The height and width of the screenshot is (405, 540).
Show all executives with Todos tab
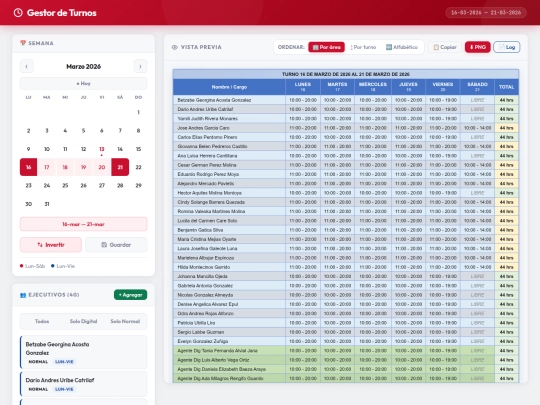click(42, 321)
